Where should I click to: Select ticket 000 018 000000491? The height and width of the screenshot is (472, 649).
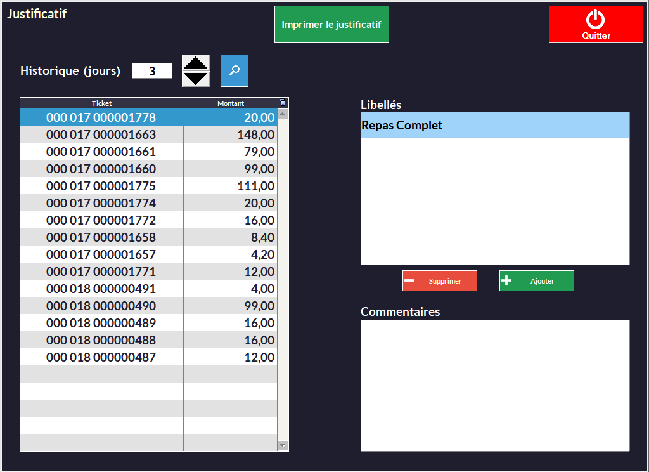coord(101,290)
